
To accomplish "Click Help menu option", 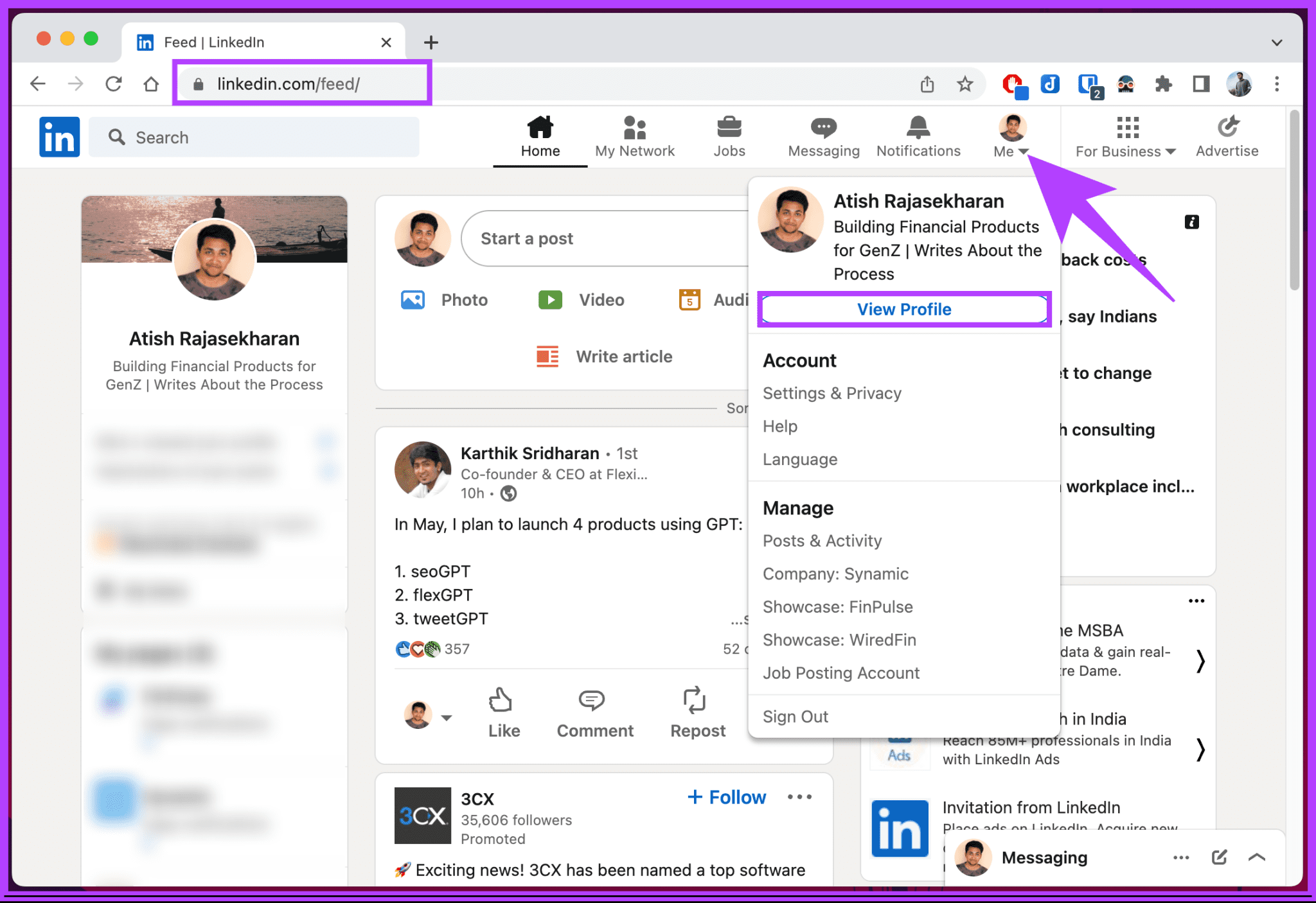I will (x=780, y=426).
